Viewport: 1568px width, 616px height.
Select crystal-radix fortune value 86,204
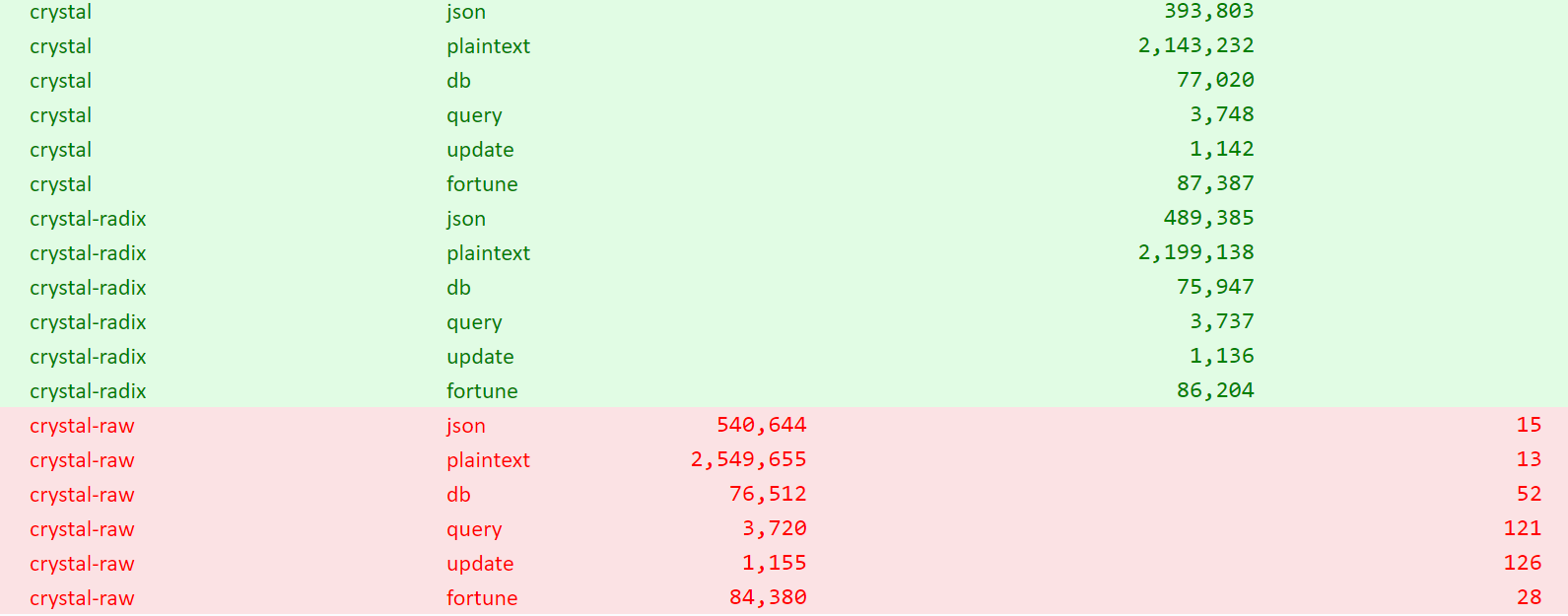point(1215,390)
